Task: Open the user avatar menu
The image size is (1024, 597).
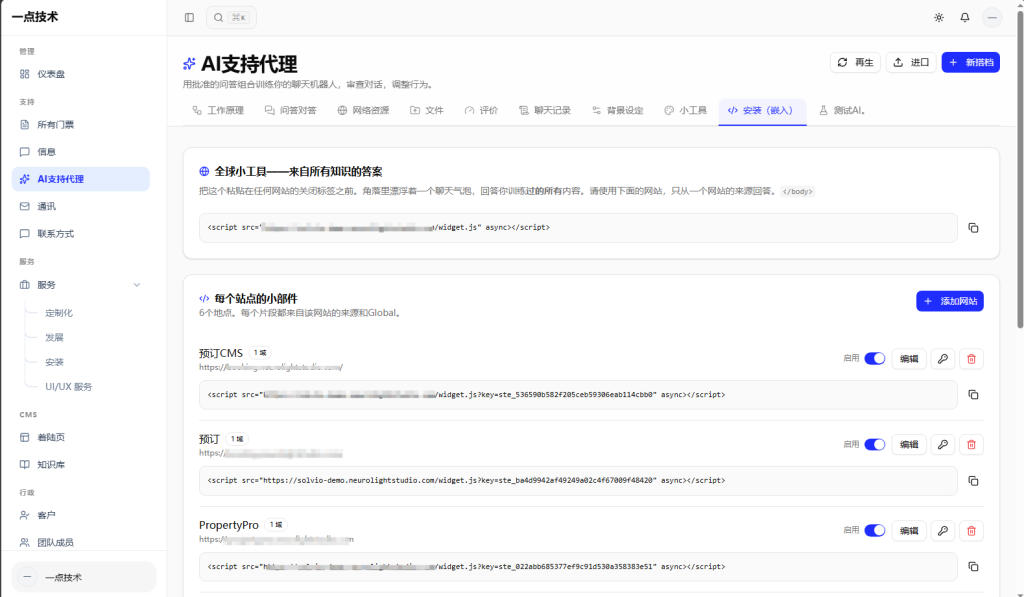Action: (992, 18)
